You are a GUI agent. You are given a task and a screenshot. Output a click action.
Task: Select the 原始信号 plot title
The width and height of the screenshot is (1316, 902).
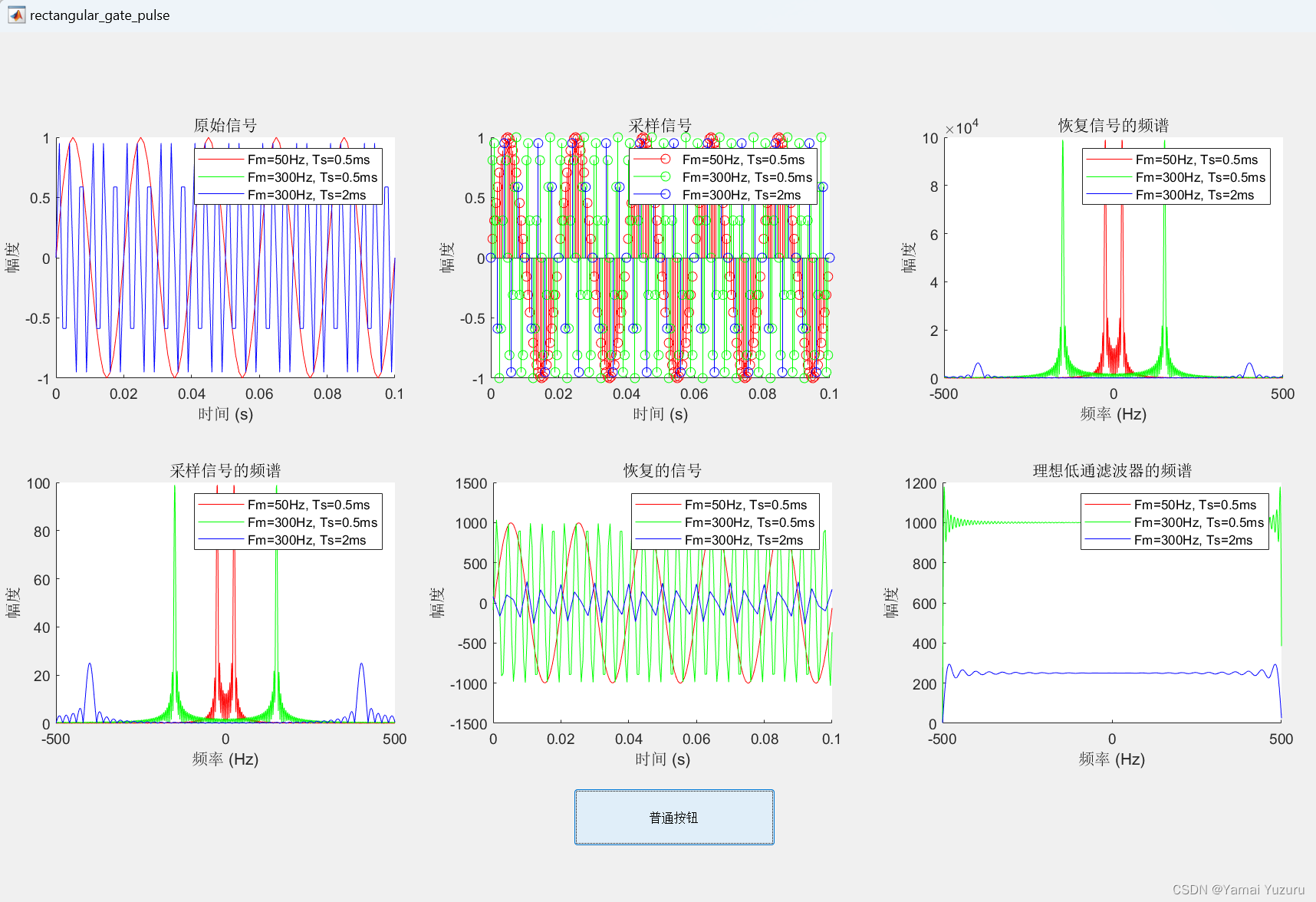[225, 125]
